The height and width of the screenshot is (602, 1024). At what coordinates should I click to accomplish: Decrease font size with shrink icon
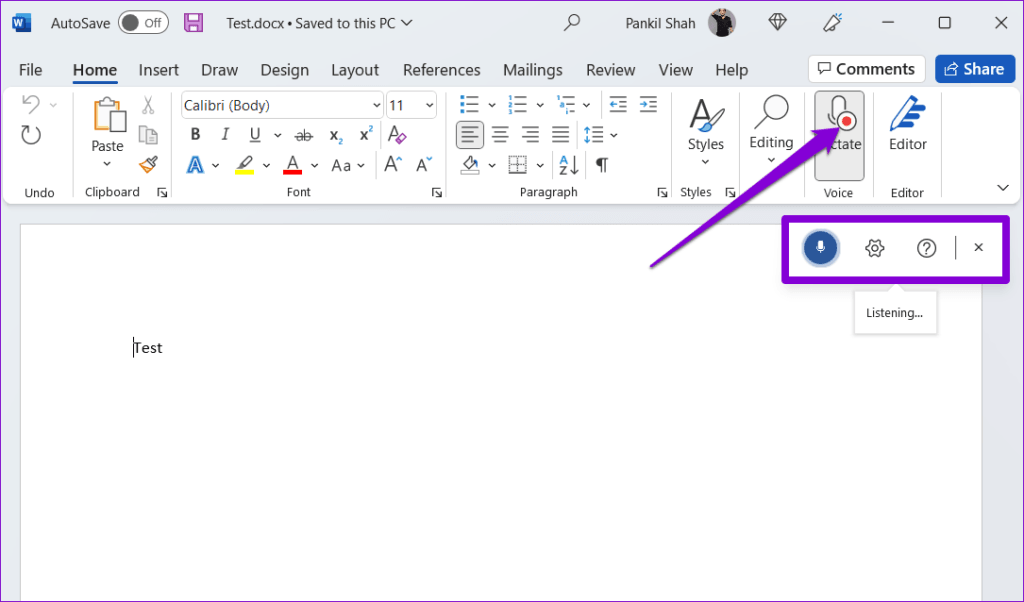[x=424, y=165]
